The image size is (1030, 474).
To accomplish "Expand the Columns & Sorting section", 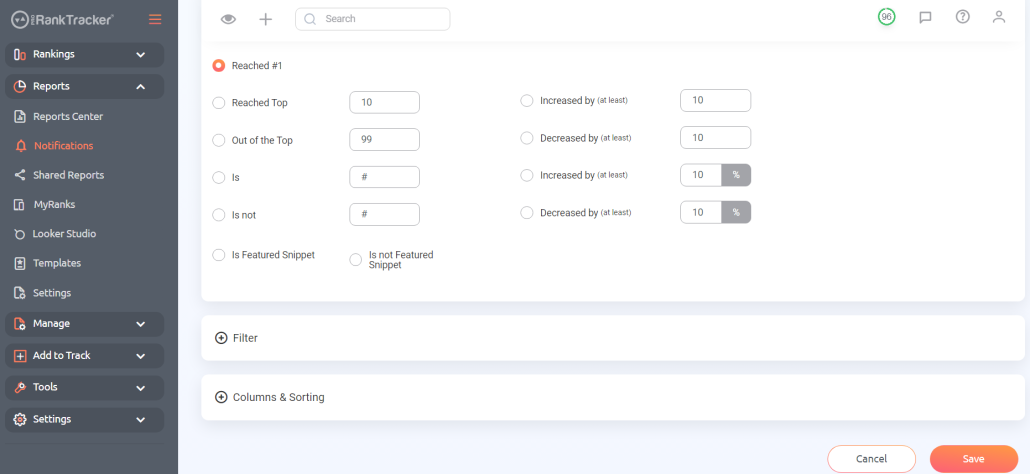I will point(613,397).
